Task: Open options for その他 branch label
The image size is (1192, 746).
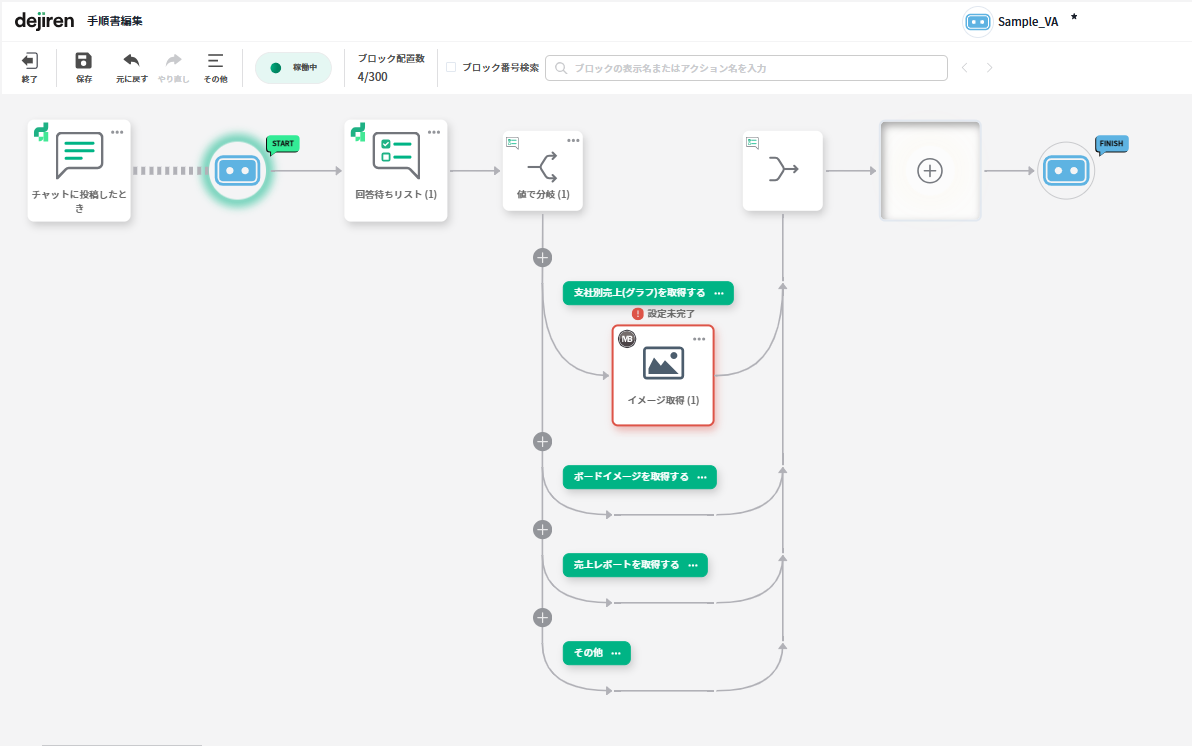Action: (616, 653)
